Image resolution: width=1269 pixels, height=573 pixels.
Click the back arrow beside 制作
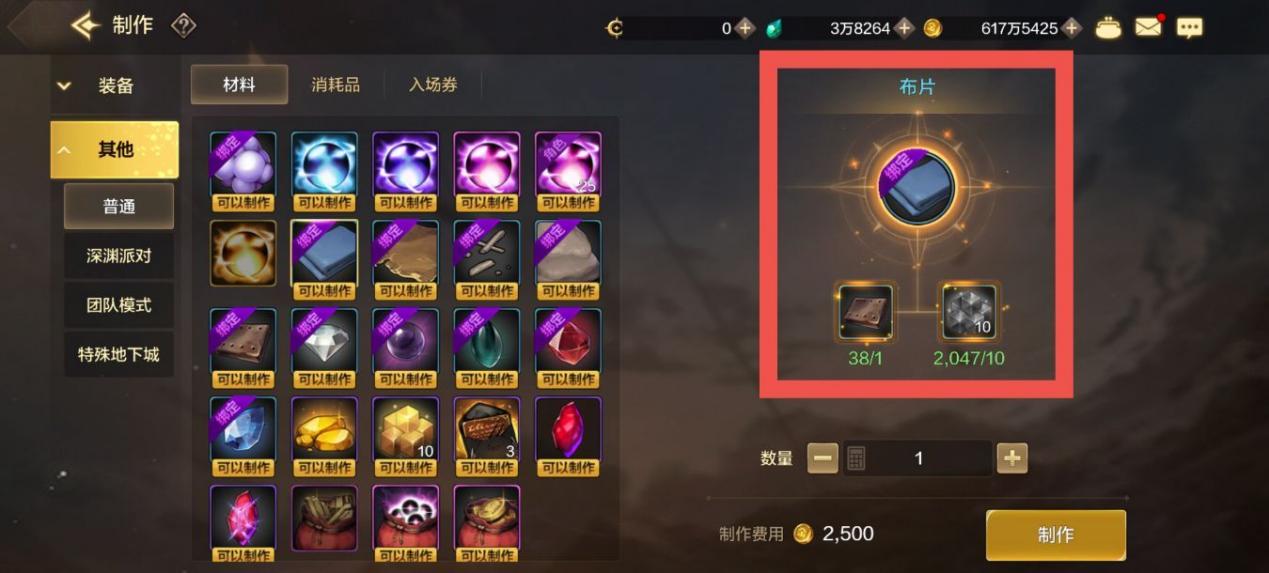tap(85, 25)
